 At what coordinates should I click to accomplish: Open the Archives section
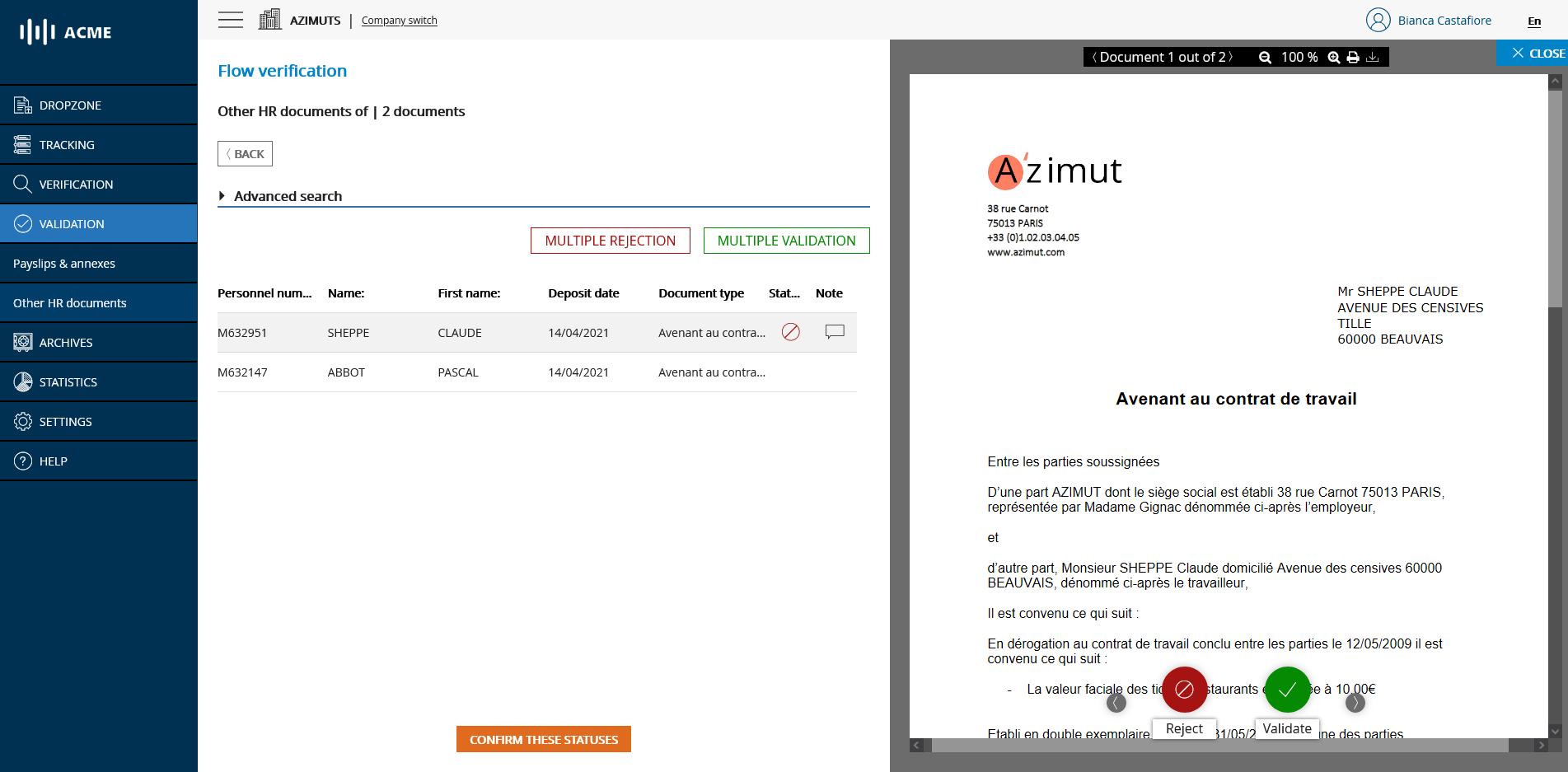coord(67,342)
